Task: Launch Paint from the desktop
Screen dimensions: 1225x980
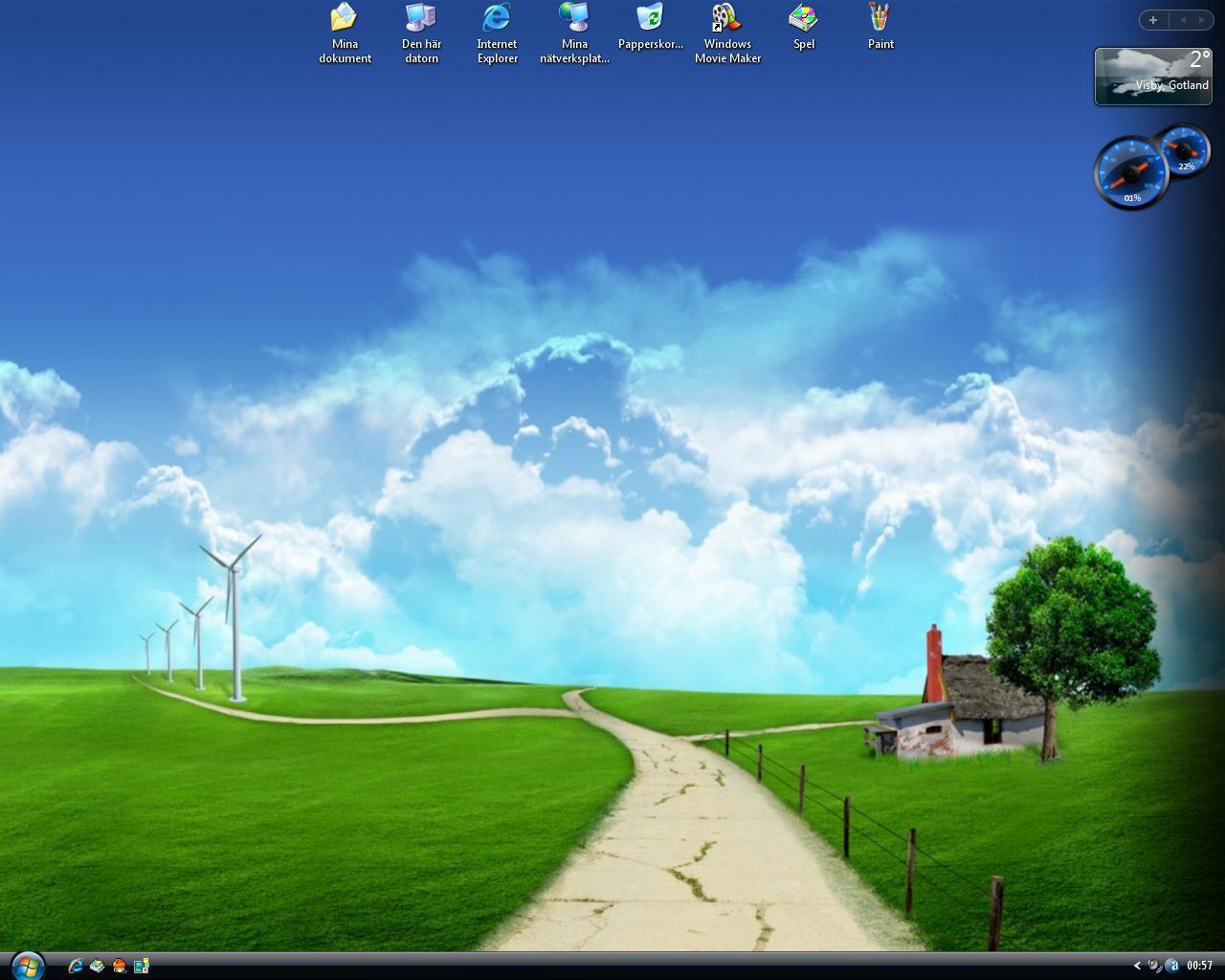Action: coord(880,18)
